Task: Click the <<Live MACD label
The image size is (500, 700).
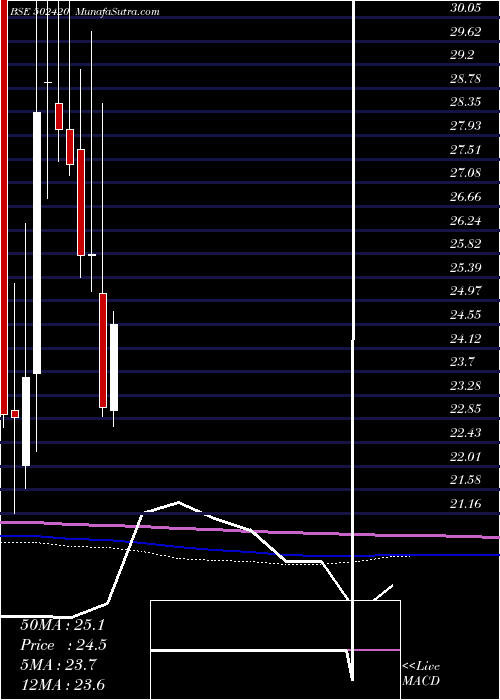Action: pyautogui.click(x=421, y=674)
